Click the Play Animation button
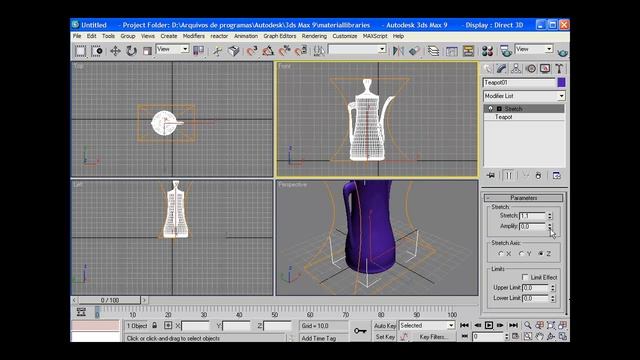This screenshot has height=360, width=640. click(489, 325)
